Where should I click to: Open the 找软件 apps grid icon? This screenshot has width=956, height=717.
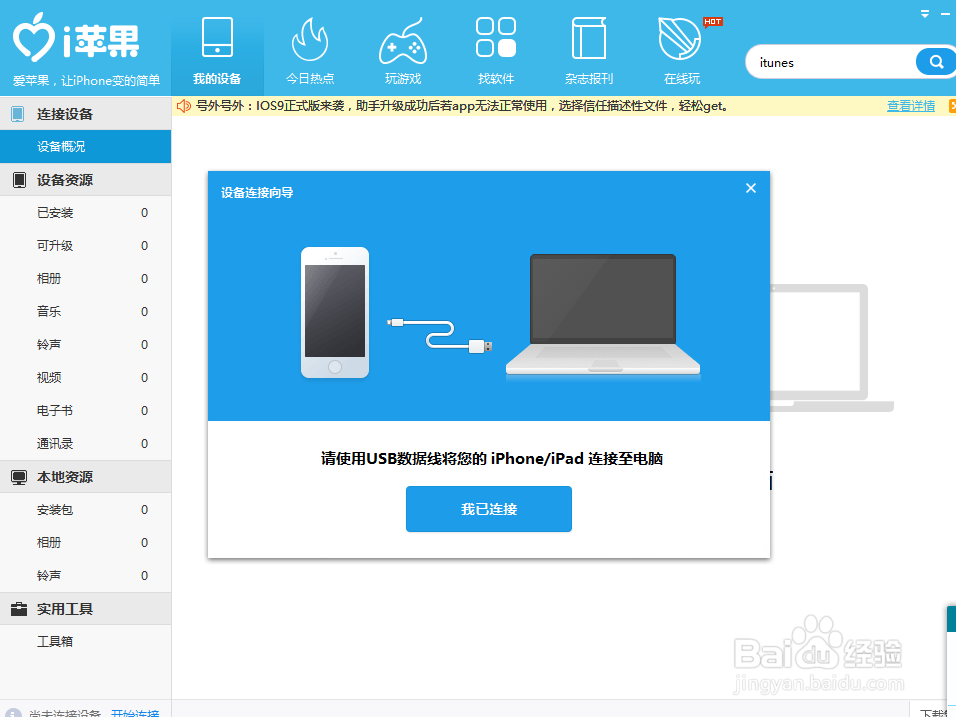tap(496, 37)
